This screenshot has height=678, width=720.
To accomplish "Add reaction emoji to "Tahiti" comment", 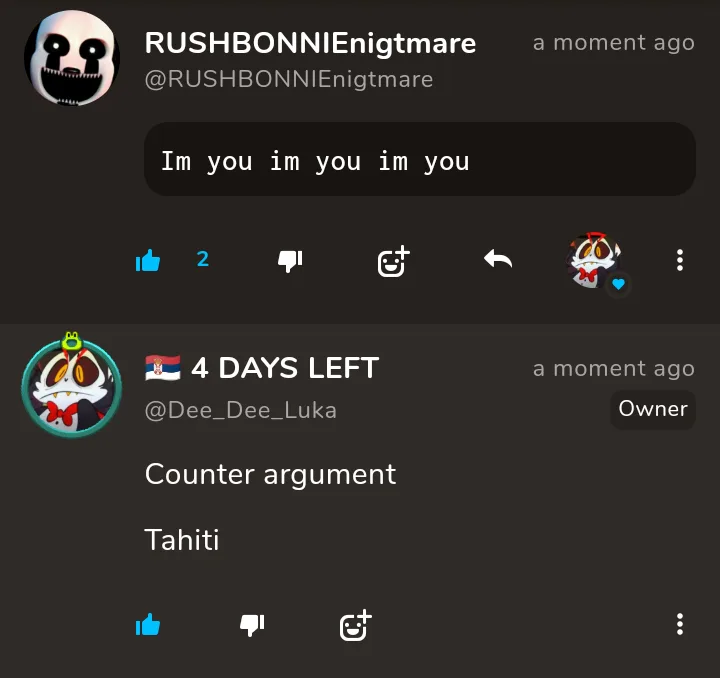I will [356, 625].
